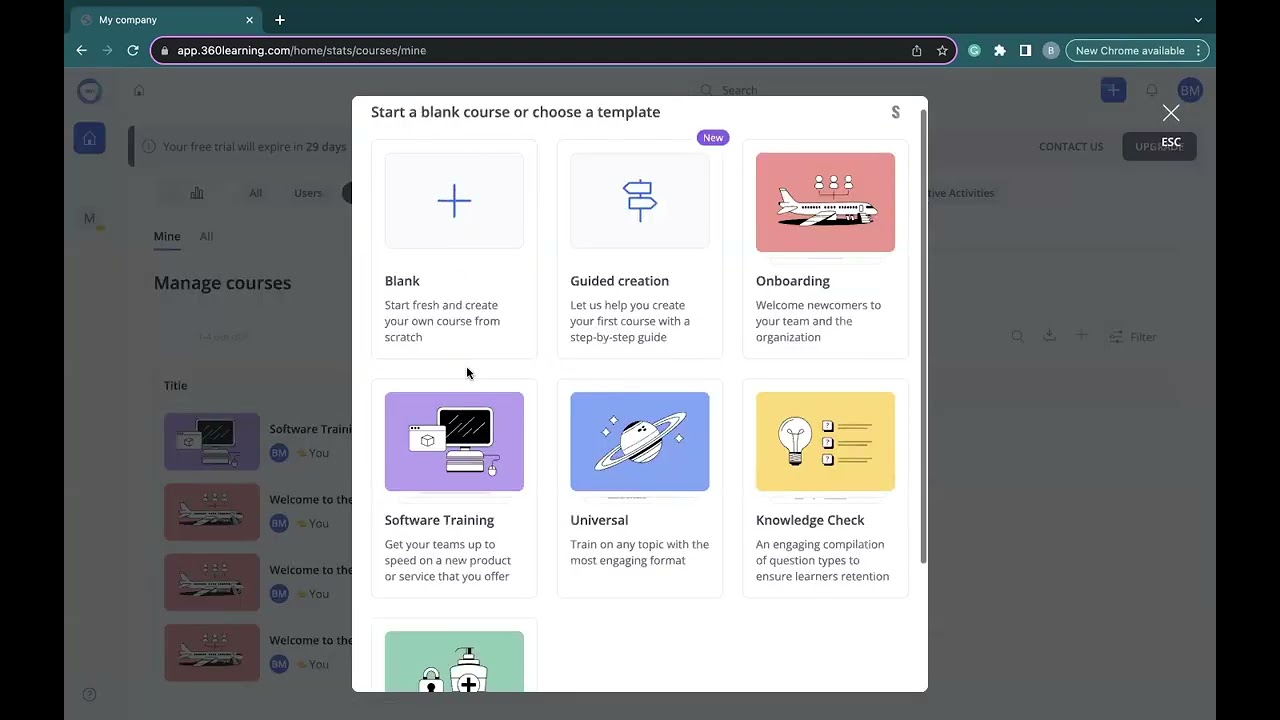Screen dimensions: 1280x720
Task: Click the 360Learning logo in the sidebar
Action: [x=90, y=90]
